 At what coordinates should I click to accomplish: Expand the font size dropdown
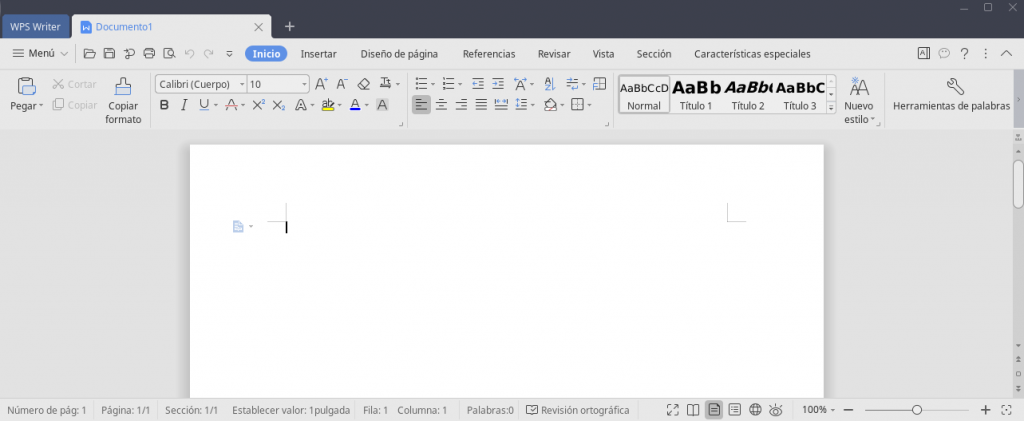(304, 84)
